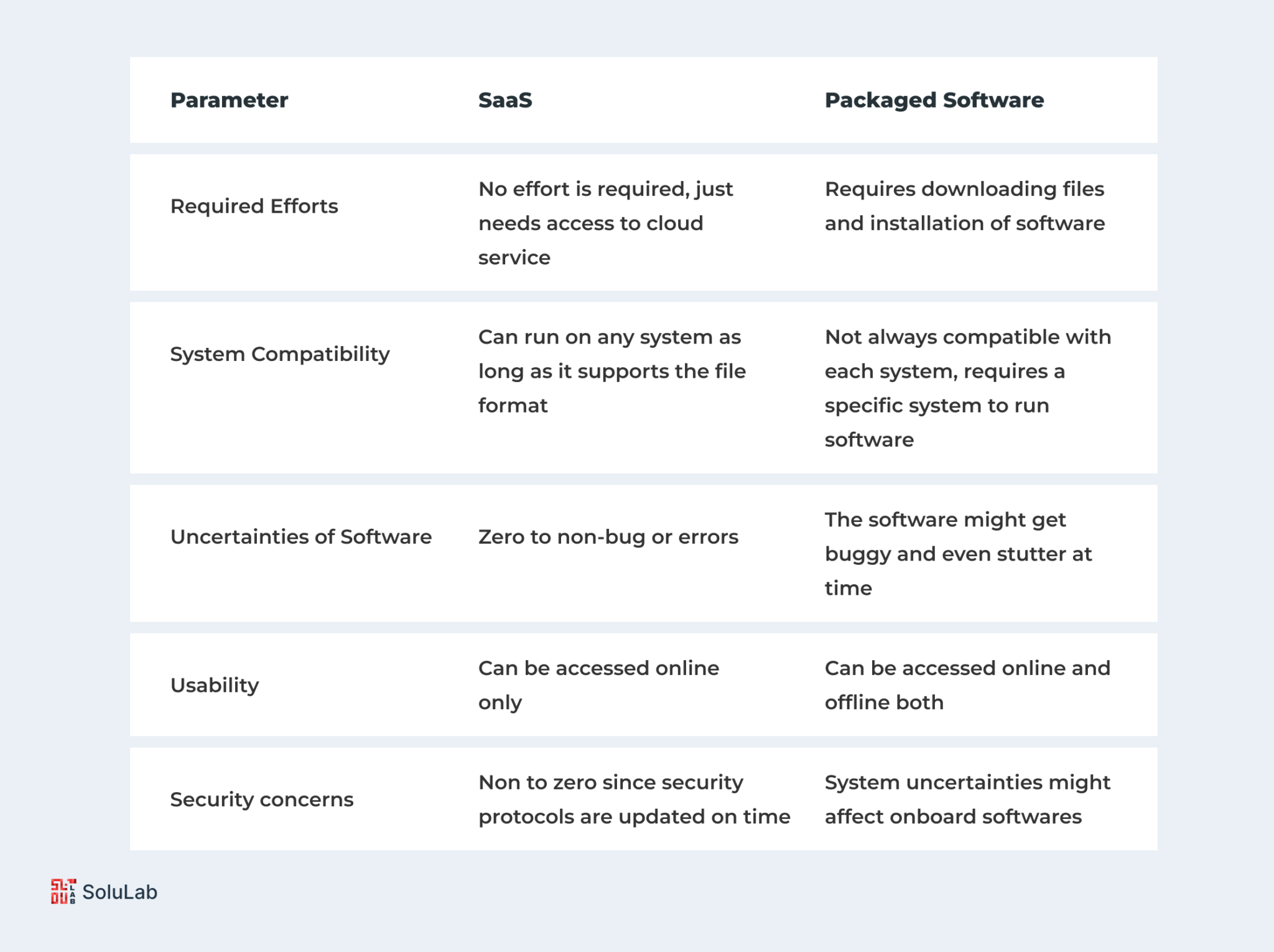Viewport: 1274px width, 952px height.
Task: Click 'Not always compatible' cell text
Action: click(968, 388)
